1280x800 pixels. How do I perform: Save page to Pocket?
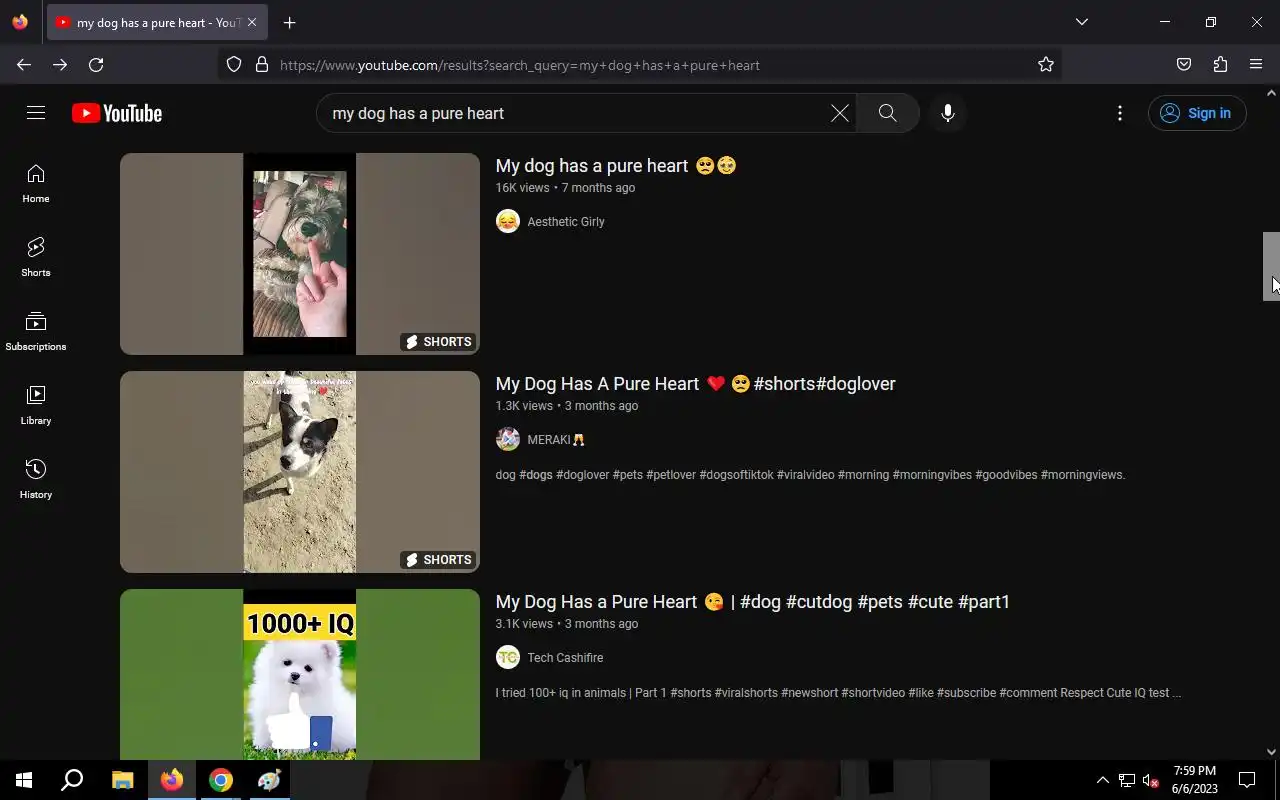1184,64
